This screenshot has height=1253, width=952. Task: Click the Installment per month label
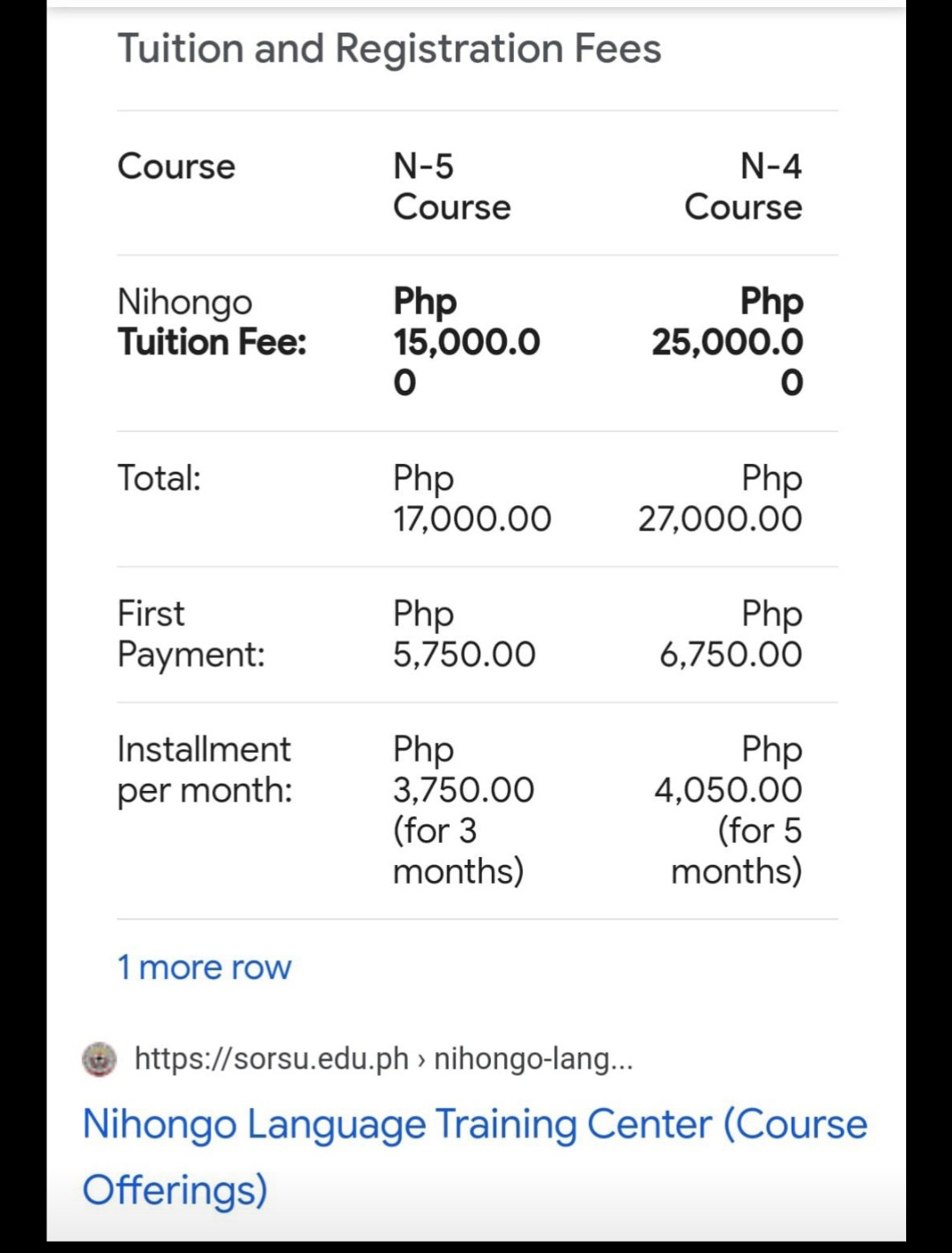tap(205, 770)
